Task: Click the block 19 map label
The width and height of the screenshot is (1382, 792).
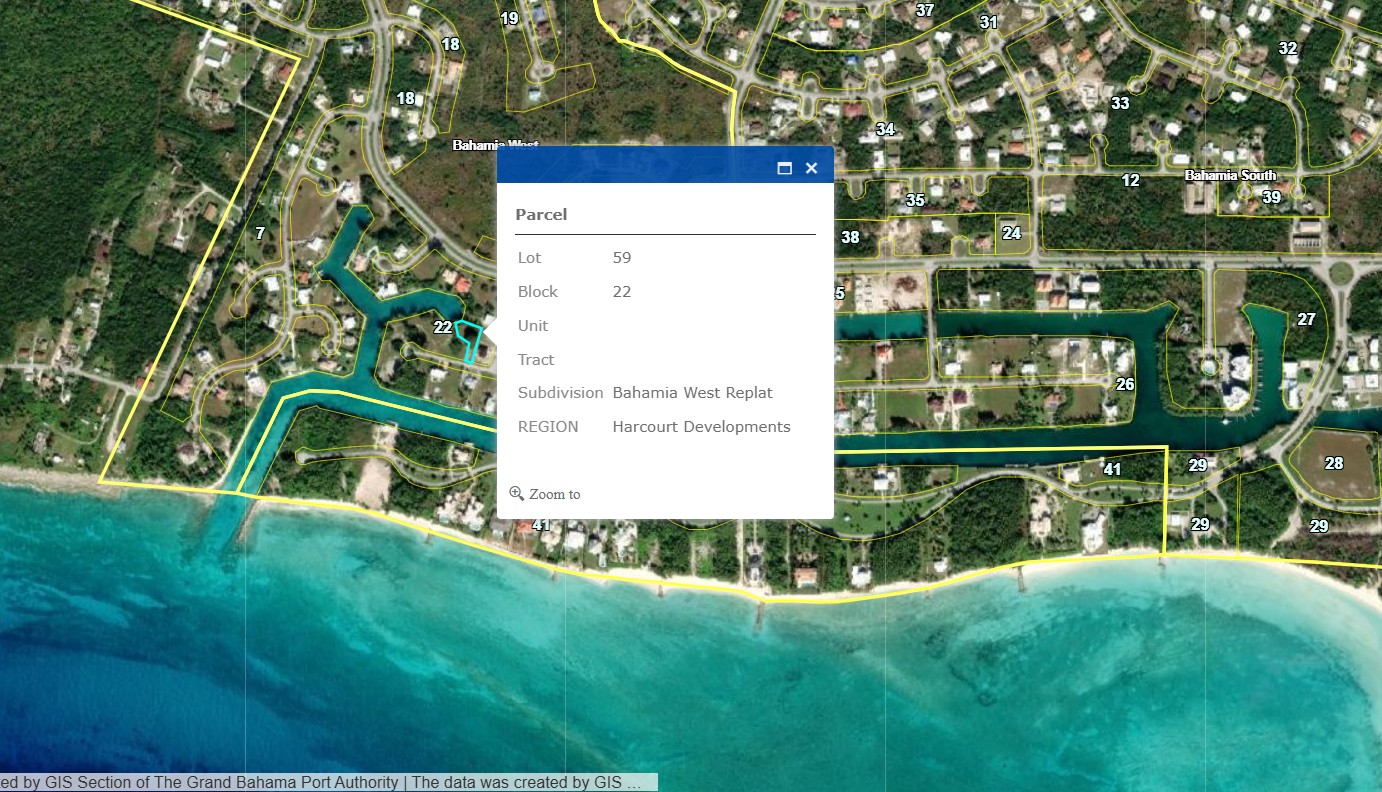Action: 509,18
